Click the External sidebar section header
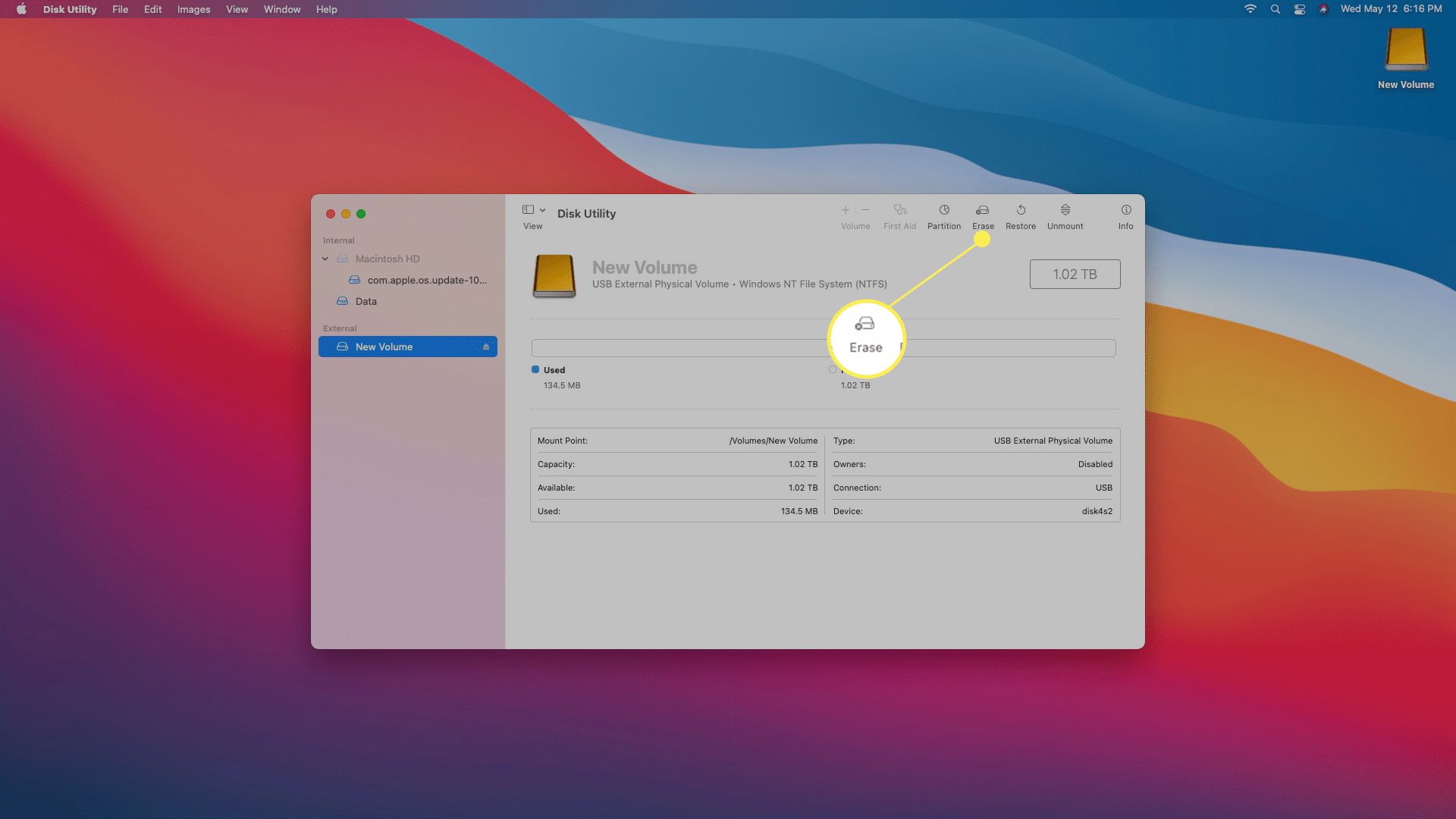This screenshot has height=819, width=1456. point(340,328)
